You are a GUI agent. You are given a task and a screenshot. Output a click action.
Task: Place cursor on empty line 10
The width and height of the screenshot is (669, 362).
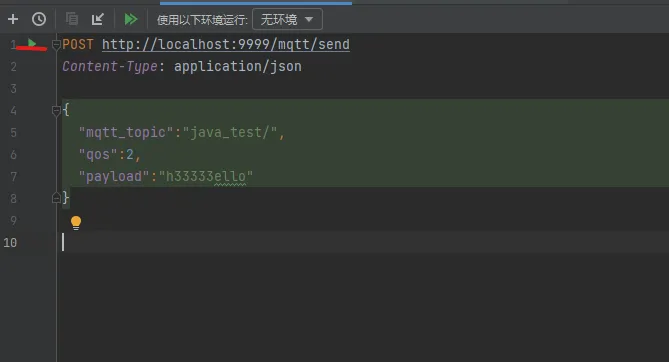(x=363, y=242)
